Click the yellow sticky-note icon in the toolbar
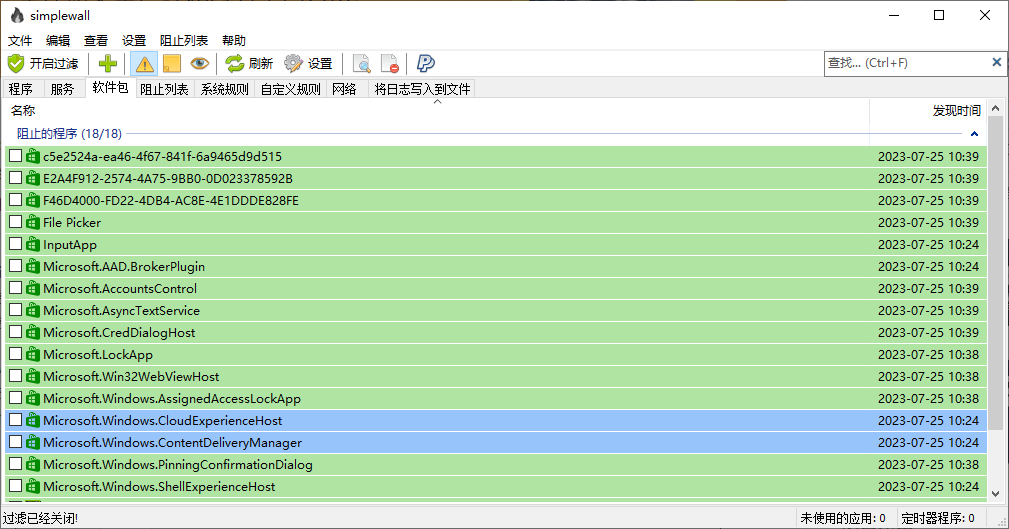This screenshot has height=529, width=1009. (171, 64)
